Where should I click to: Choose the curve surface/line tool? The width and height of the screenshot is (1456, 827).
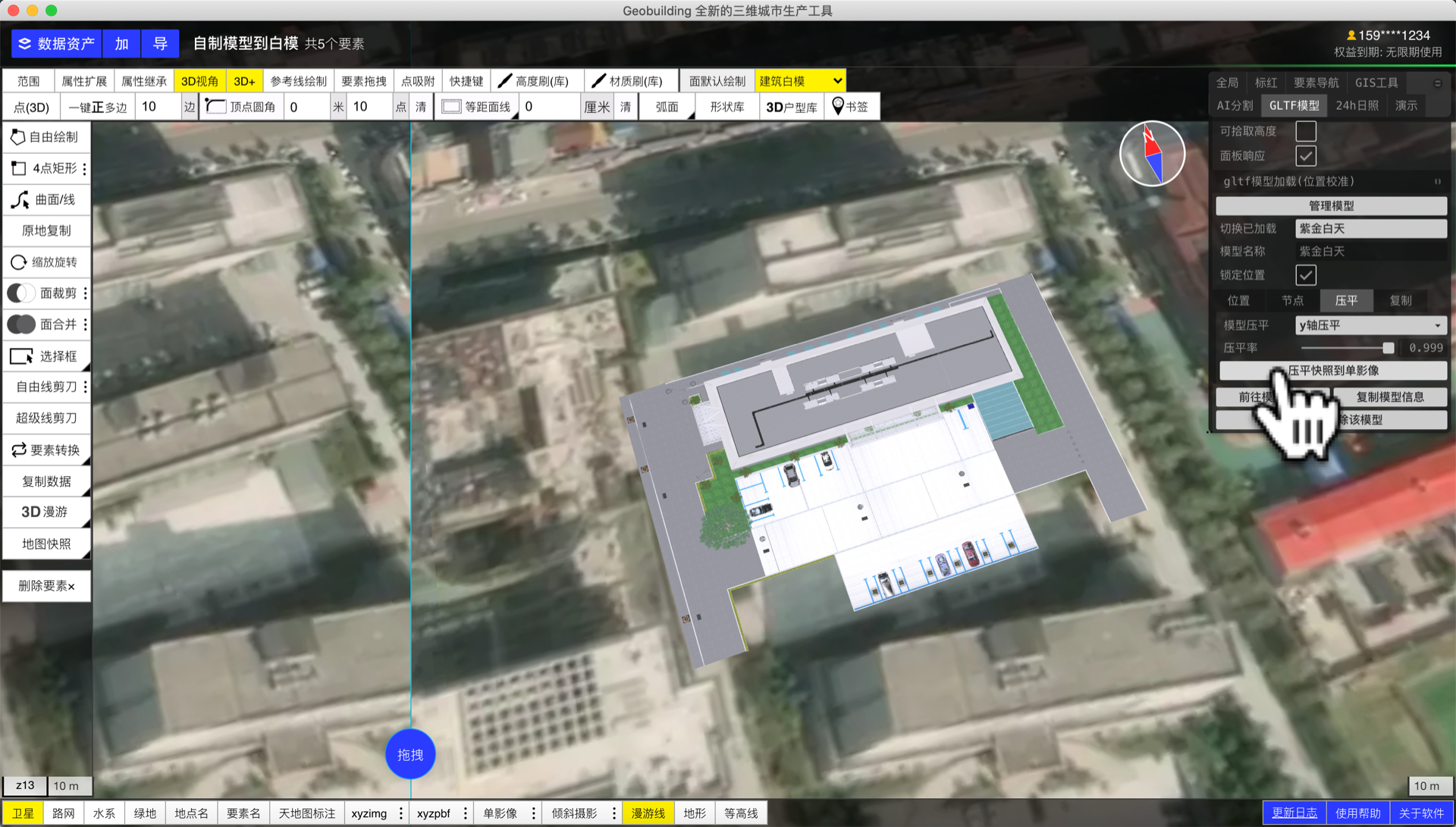click(x=46, y=199)
